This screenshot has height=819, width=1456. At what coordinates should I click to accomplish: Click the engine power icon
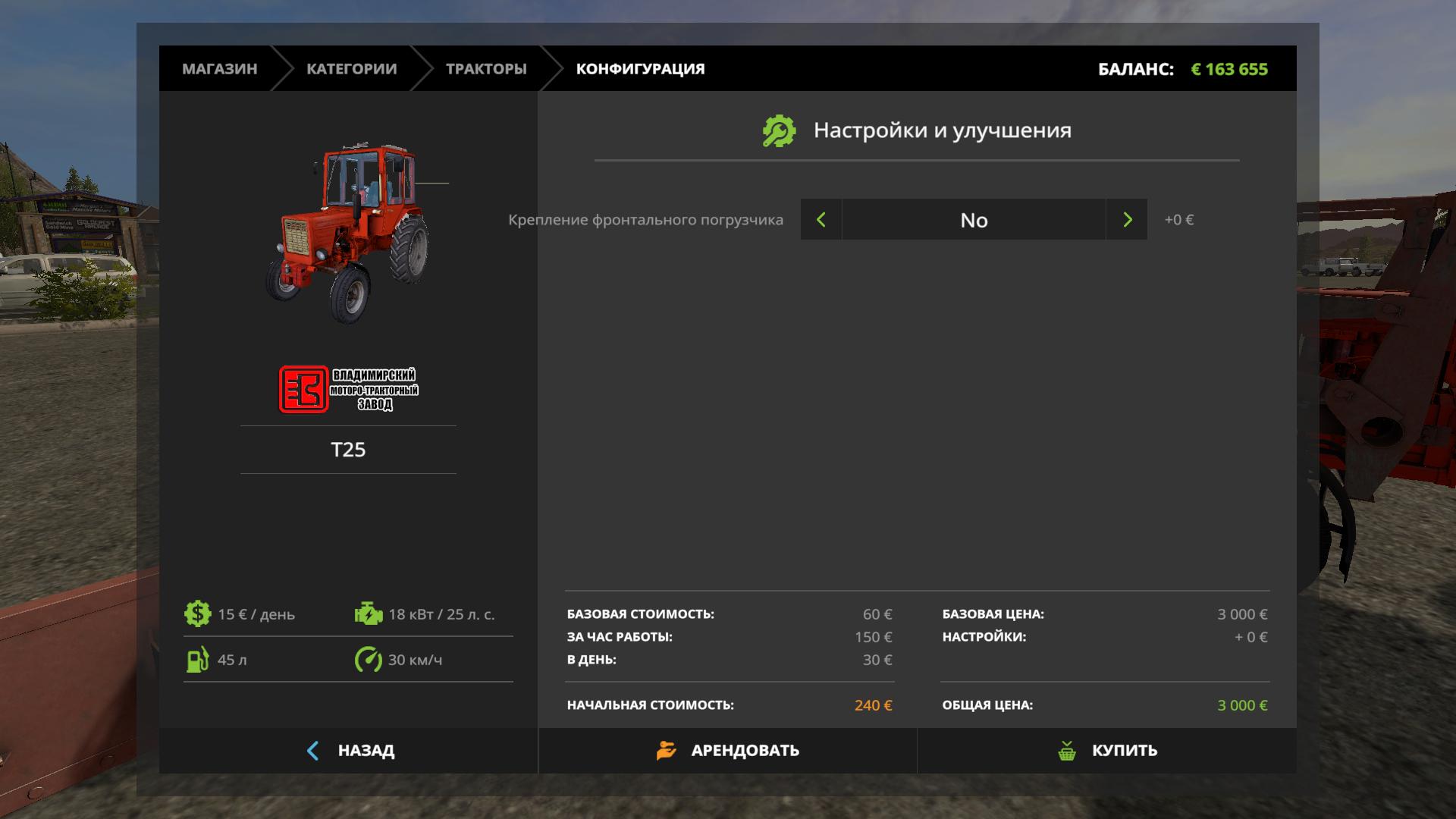(x=369, y=613)
